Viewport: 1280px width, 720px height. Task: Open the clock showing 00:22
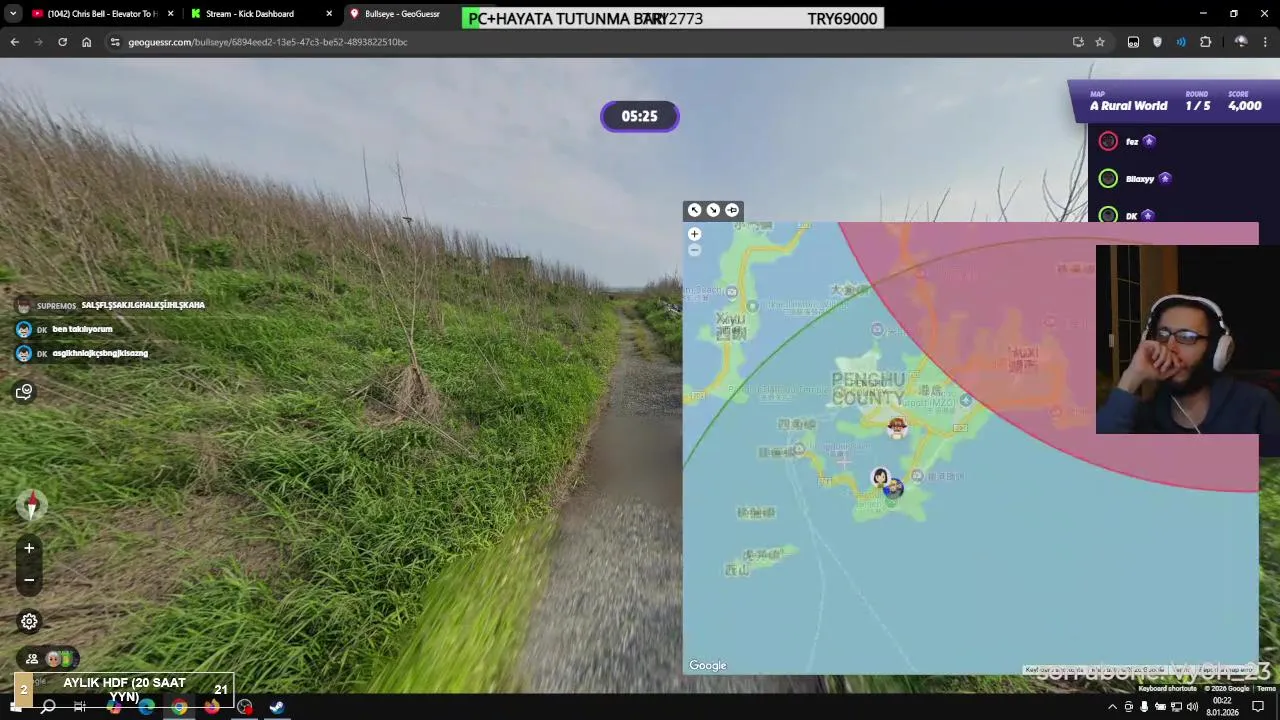(1222, 706)
